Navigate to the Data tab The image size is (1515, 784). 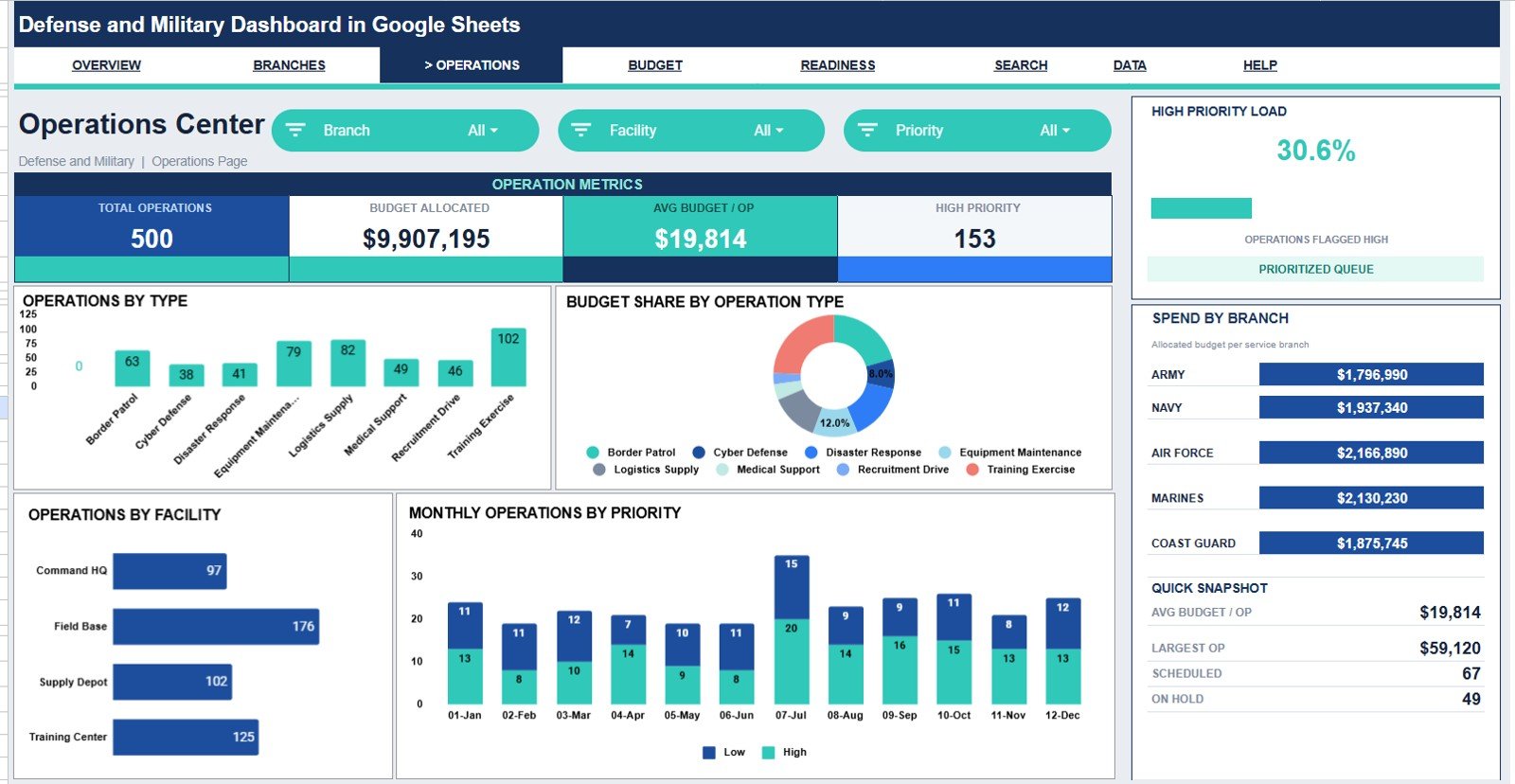pyautogui.click(x=1130, y=65)
